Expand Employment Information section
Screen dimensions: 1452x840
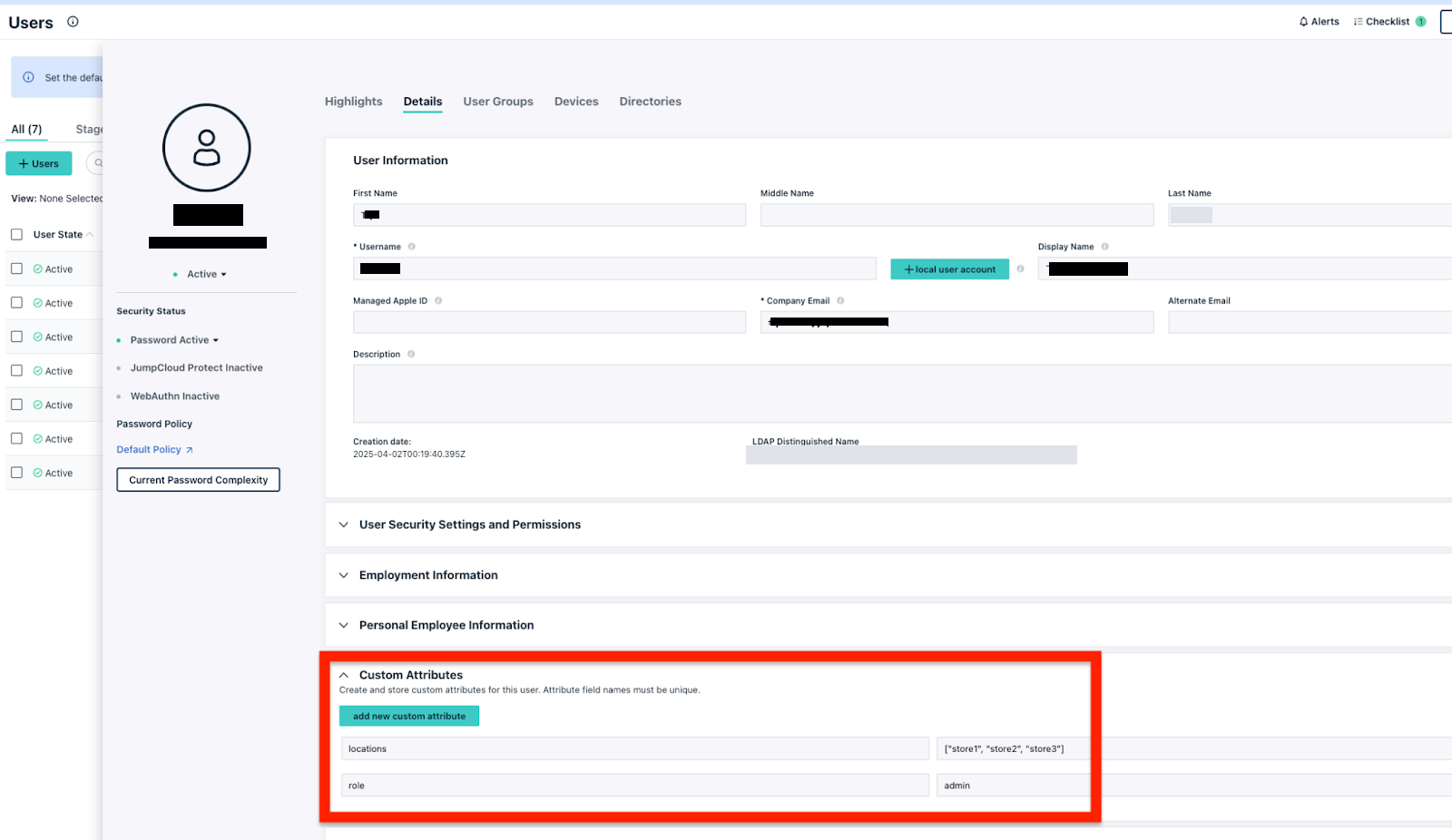pos(344,575)
